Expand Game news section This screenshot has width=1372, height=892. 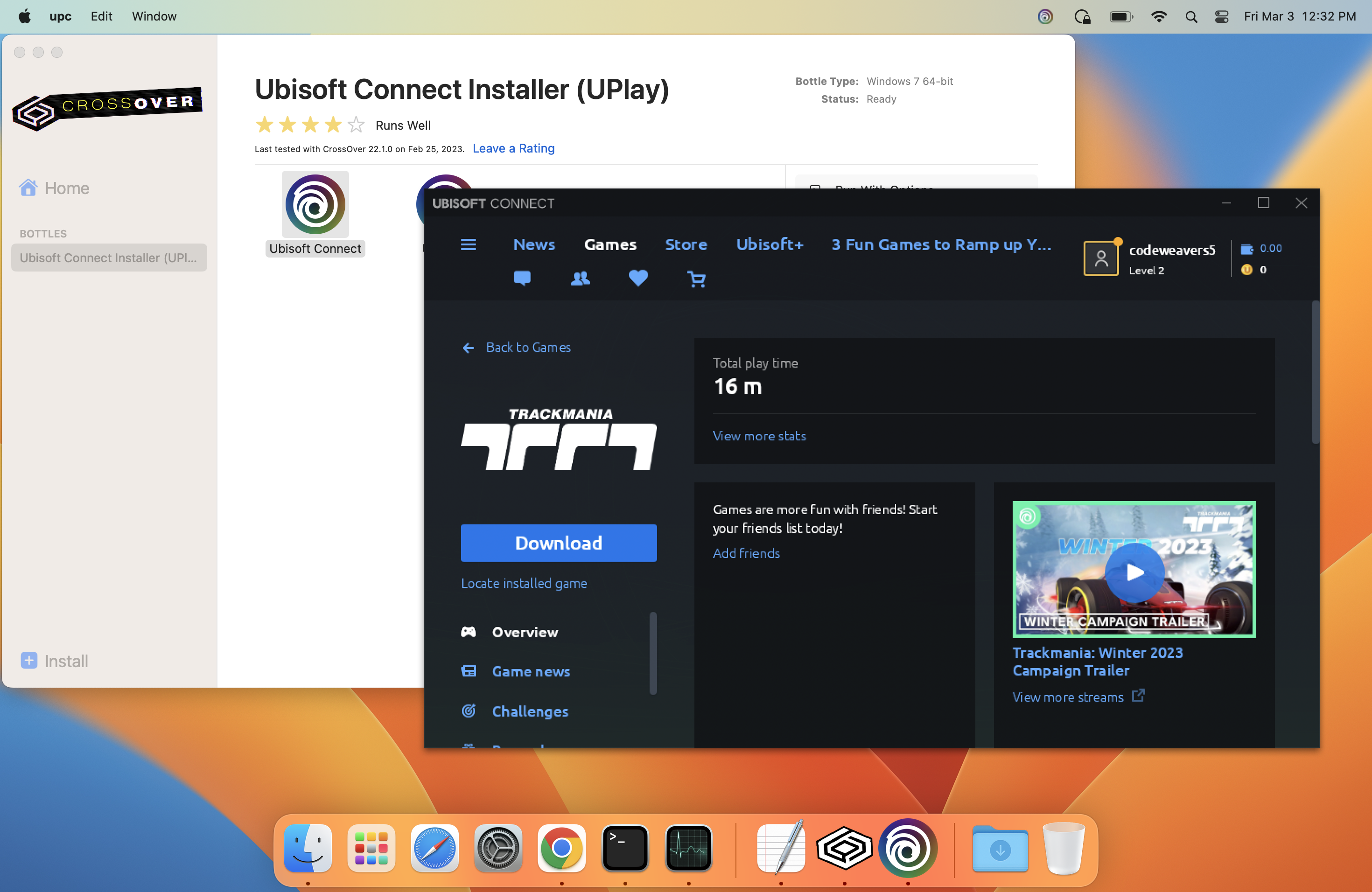530,672
